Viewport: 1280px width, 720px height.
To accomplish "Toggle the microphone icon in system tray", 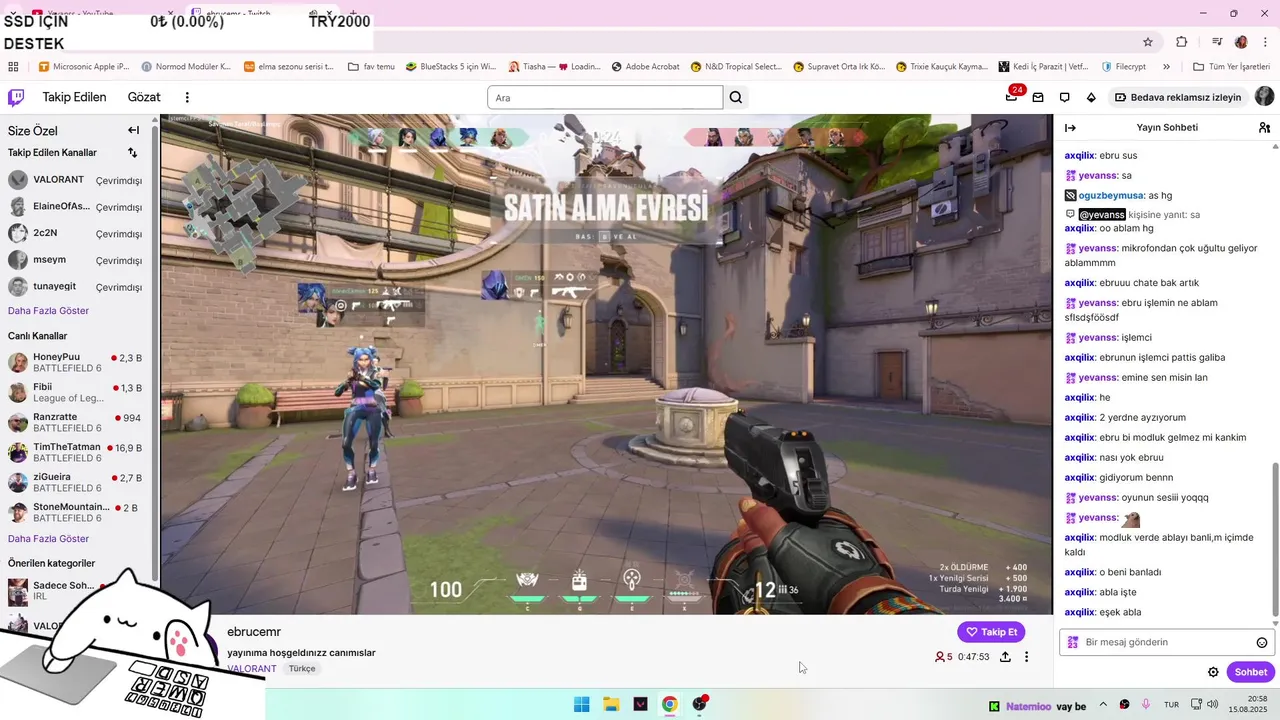I will [x=1146, y=705].
